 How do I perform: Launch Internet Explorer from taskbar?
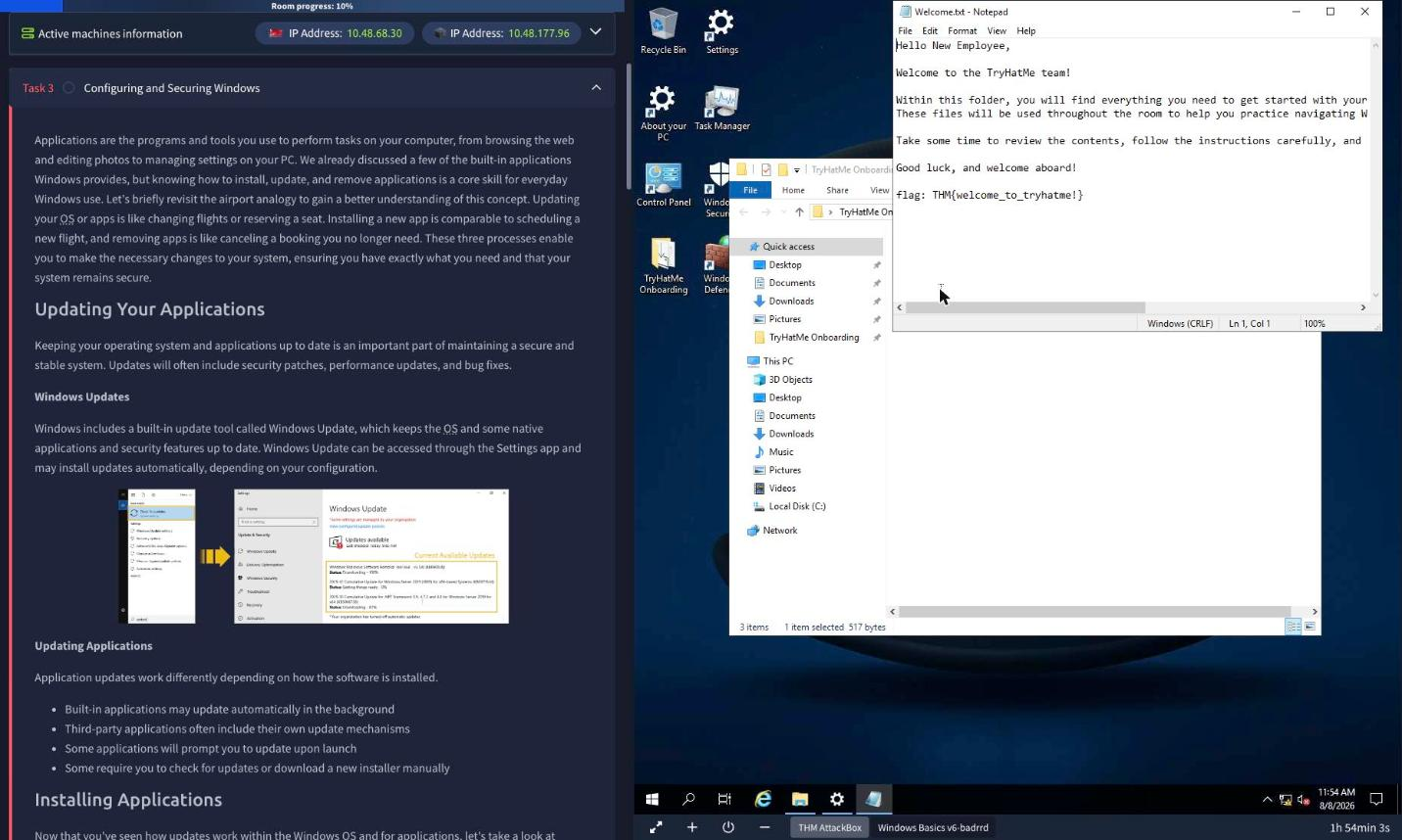click(x=763, y=799)
